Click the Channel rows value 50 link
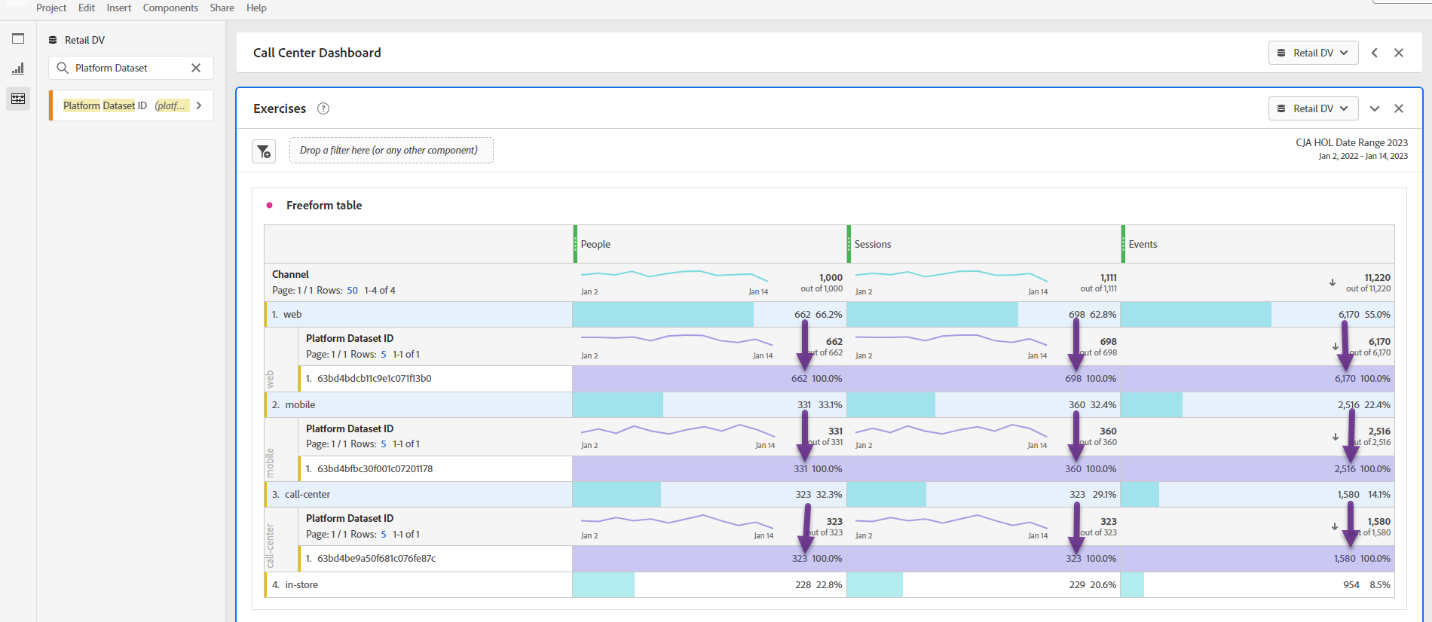1432x622 pixels. point(352,290)
